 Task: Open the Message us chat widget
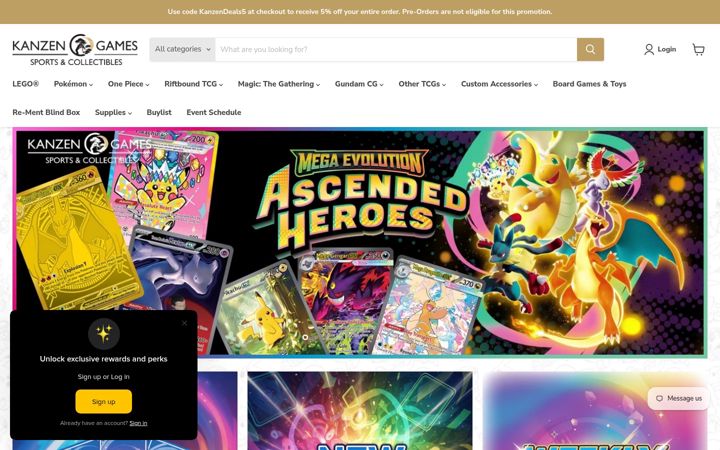679,398
